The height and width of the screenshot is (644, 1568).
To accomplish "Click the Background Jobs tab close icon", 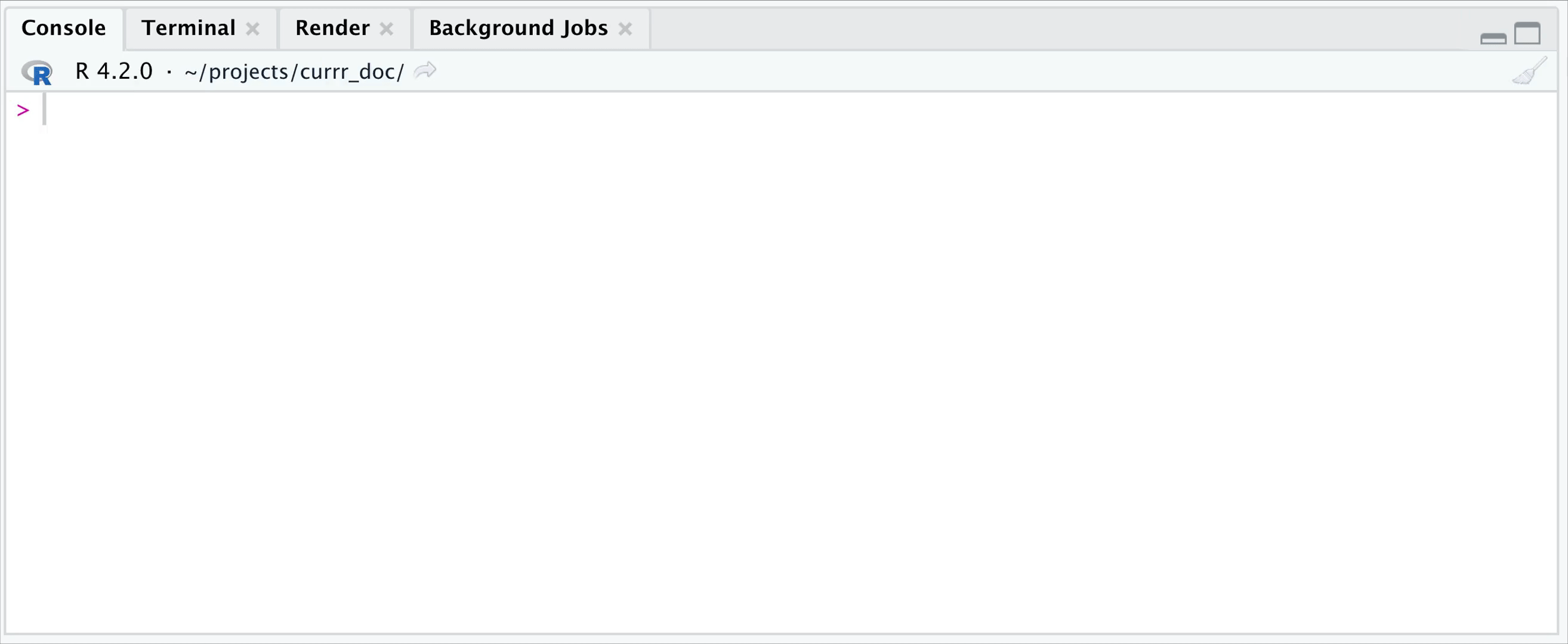I will point(627,27).
